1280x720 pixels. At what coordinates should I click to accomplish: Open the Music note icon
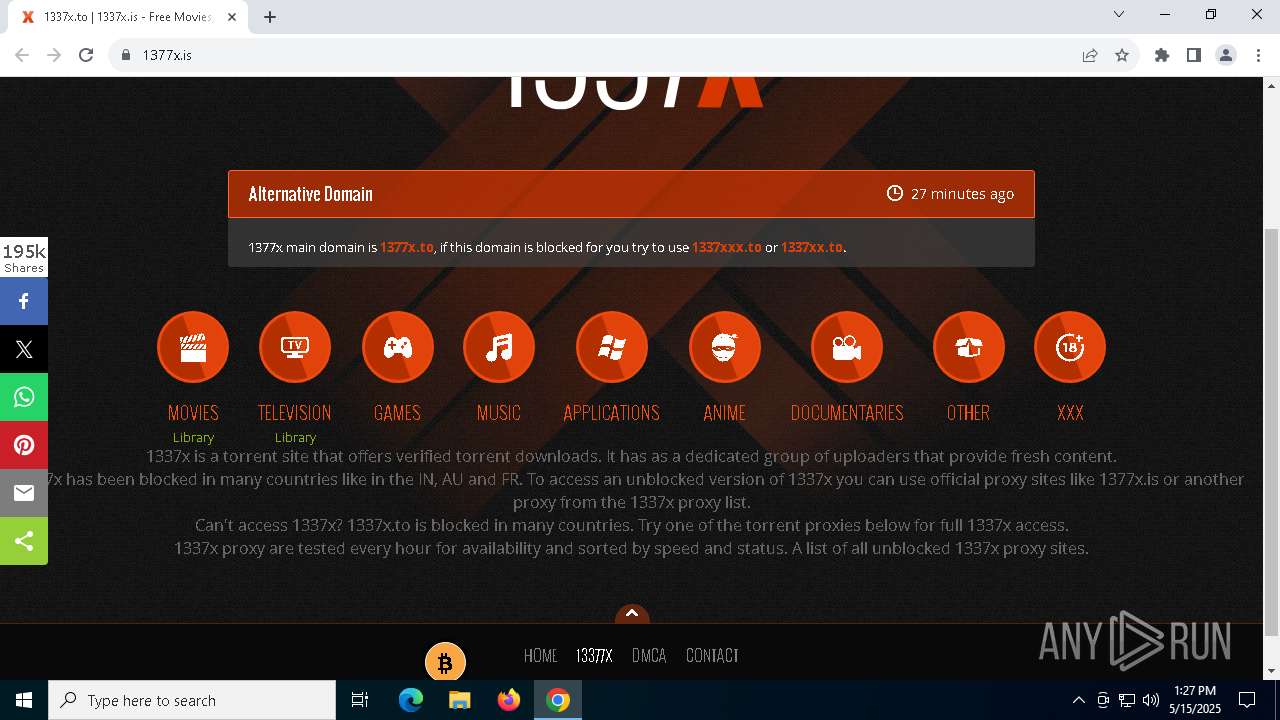pos(499,347)
